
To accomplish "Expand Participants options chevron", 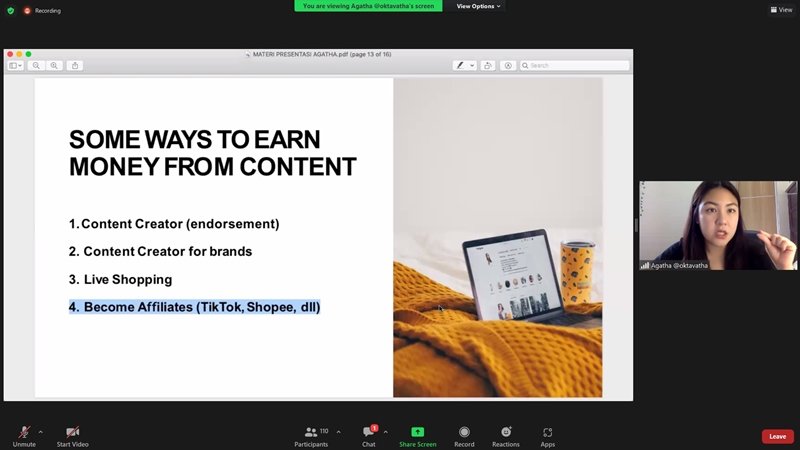I will point(338,432).
